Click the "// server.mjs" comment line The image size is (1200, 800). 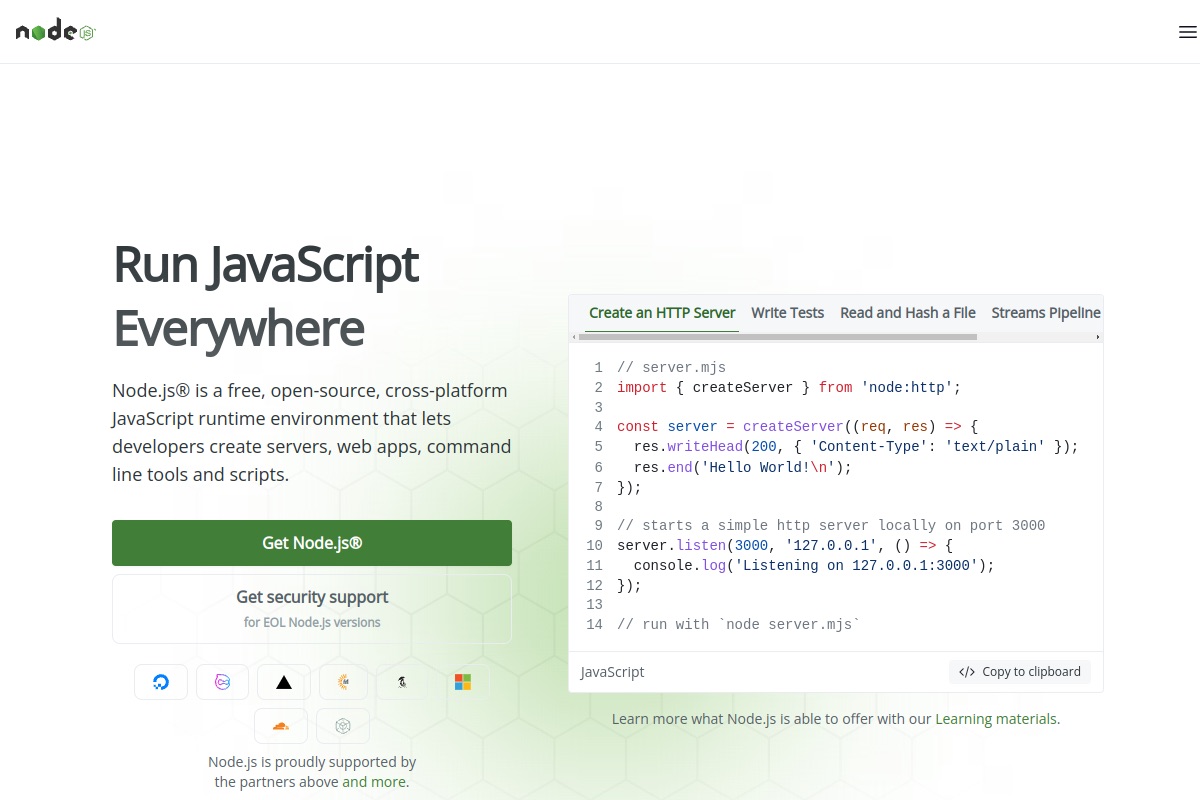pos(672,368)
